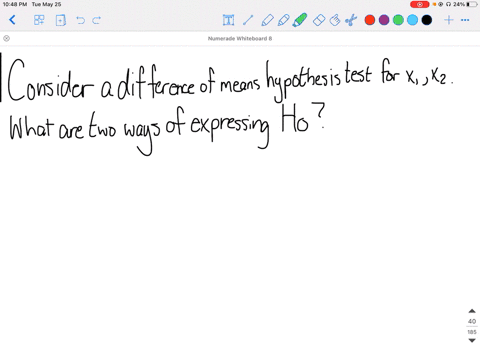Add a new color with the plus button
480x360 pixels.
[449, 20]
